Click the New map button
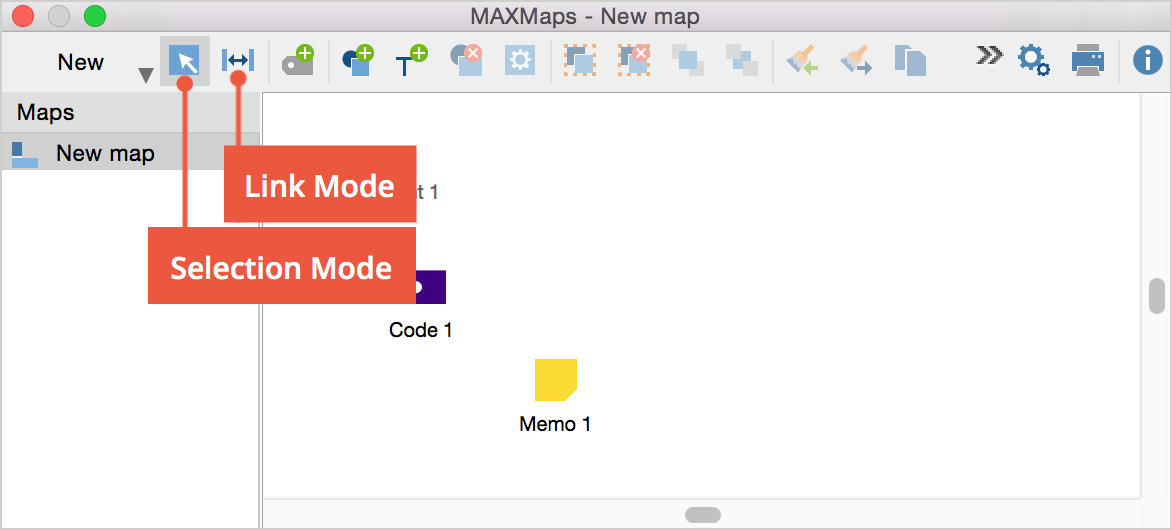The width and height of the screenshot is (1172, 530). [x=81, y=62]
